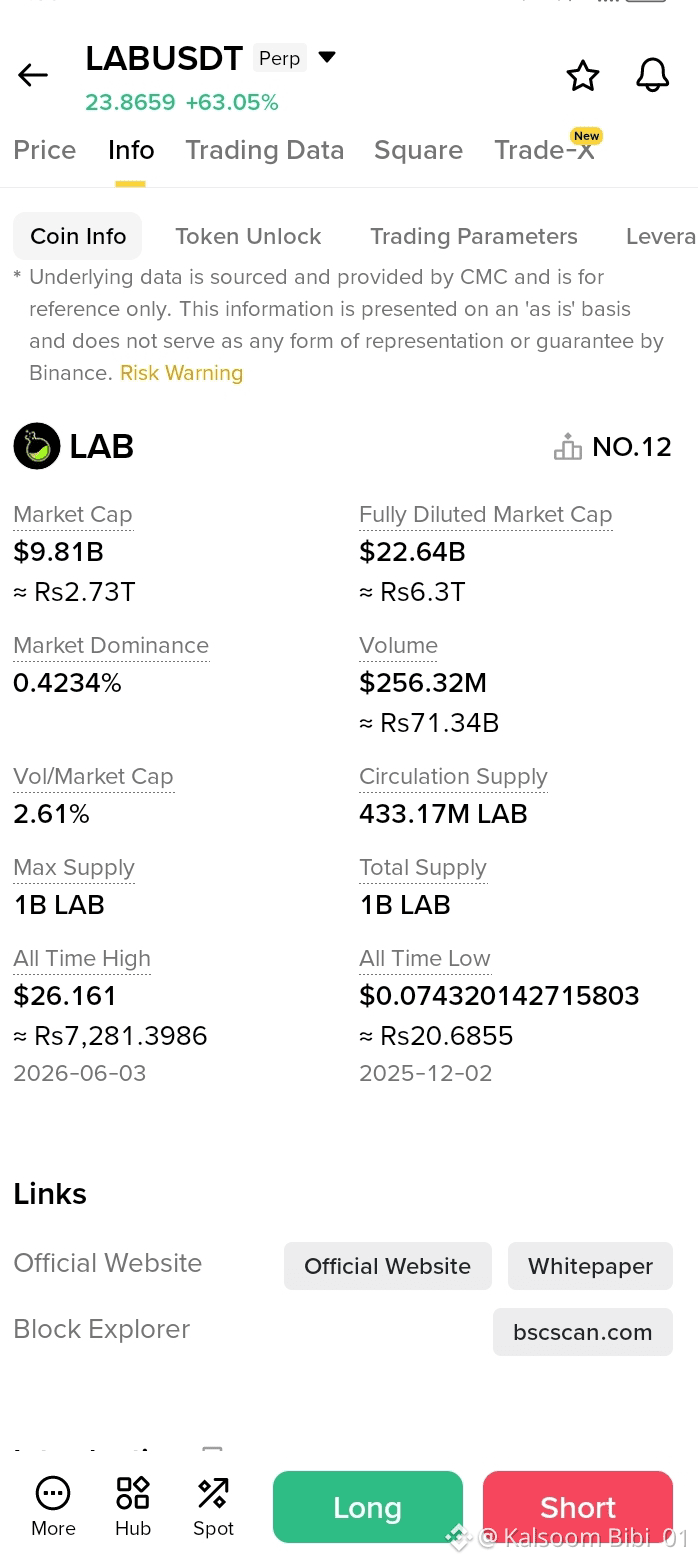Tap the green Long button
Image resolution: width=698 pixels, height=1563 pixels.
click(368, 1507)
